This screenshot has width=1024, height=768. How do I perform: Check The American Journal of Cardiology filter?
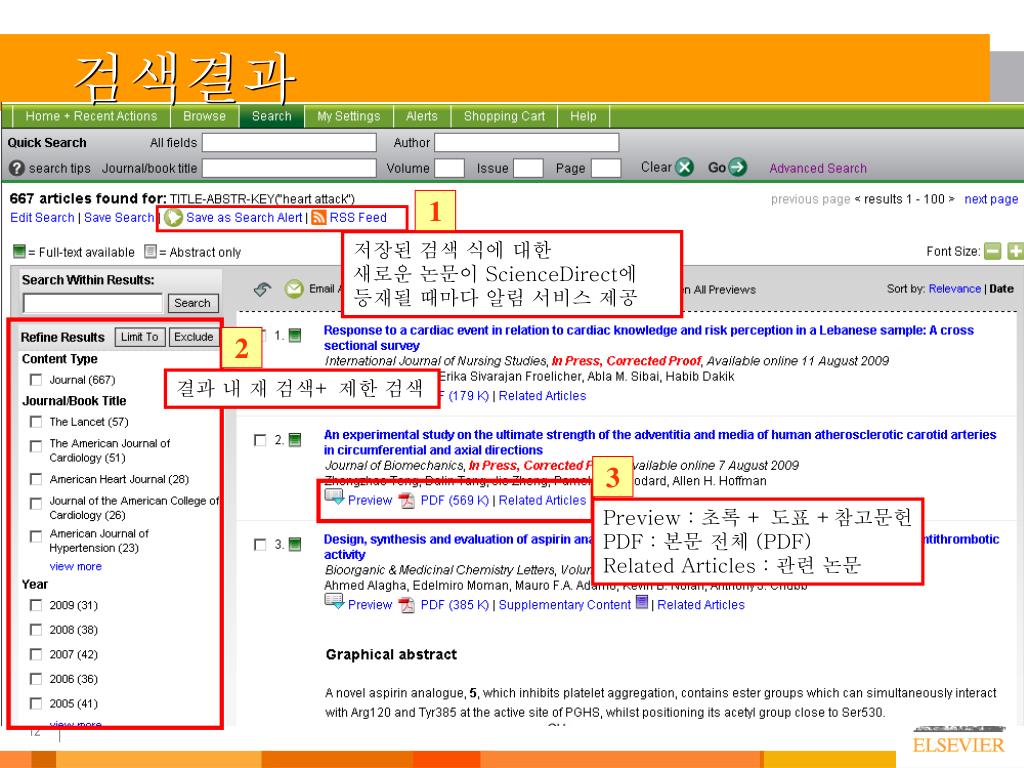pos(36,446)
